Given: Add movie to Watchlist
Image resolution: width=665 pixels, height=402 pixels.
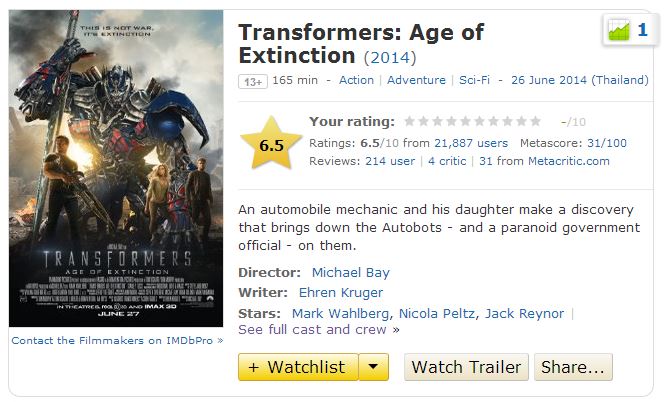Looking at the screenshot, I should click(298, 367).
